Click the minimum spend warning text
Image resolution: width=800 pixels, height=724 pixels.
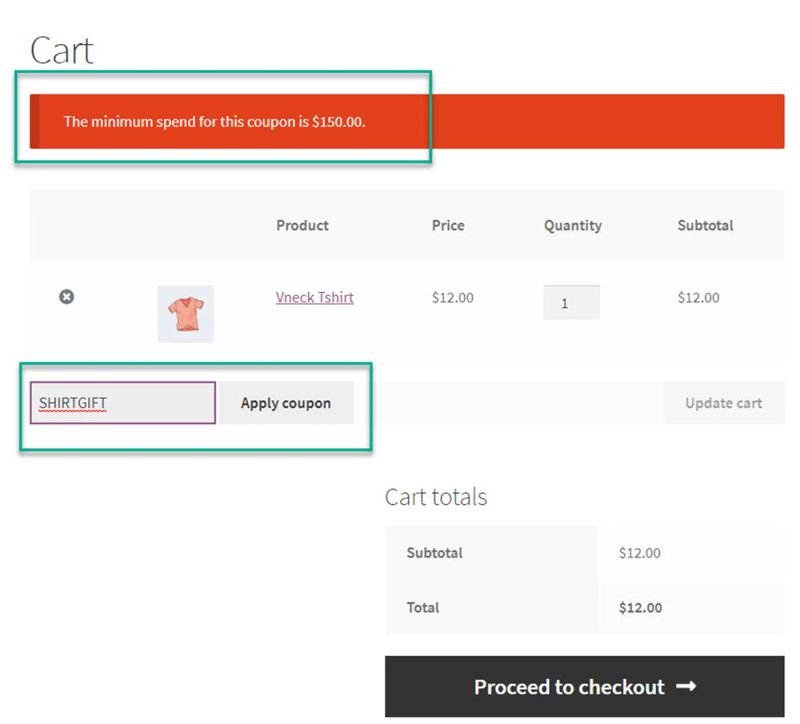click(x=222, y=121)
